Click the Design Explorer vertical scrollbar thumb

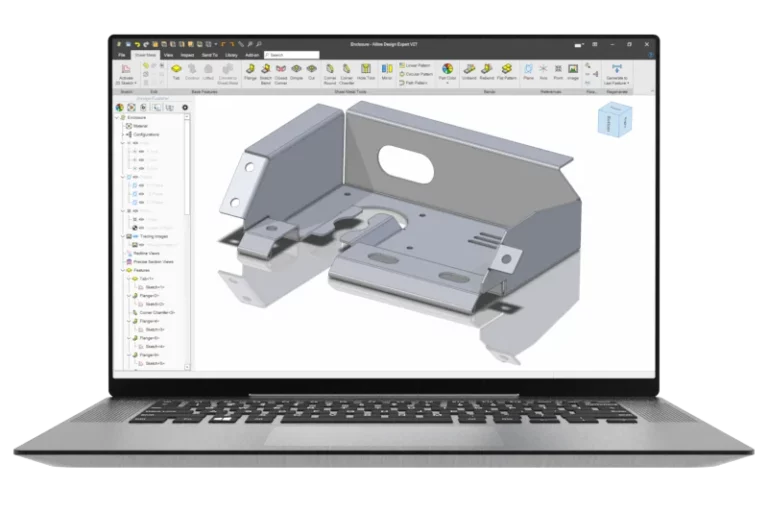pyautogui.click(x=187, y=168)
